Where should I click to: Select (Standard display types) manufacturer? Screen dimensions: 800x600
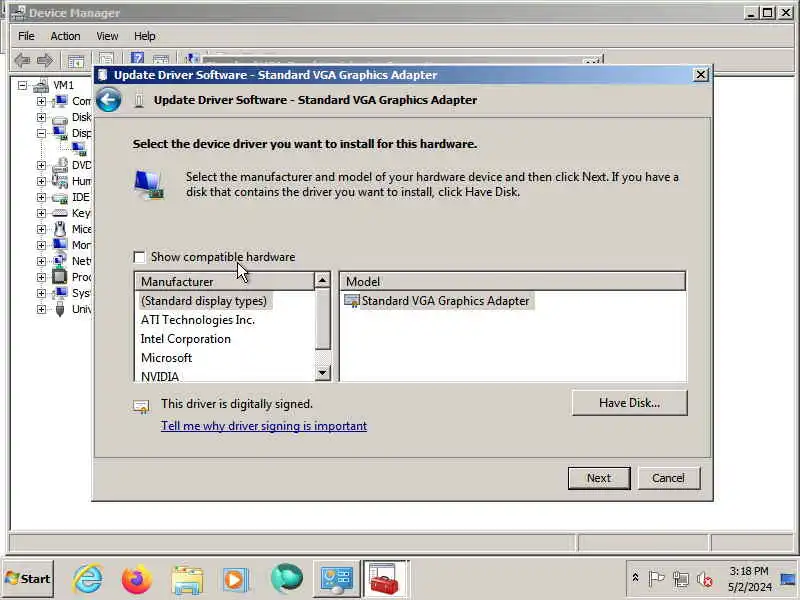coord(204,301)
